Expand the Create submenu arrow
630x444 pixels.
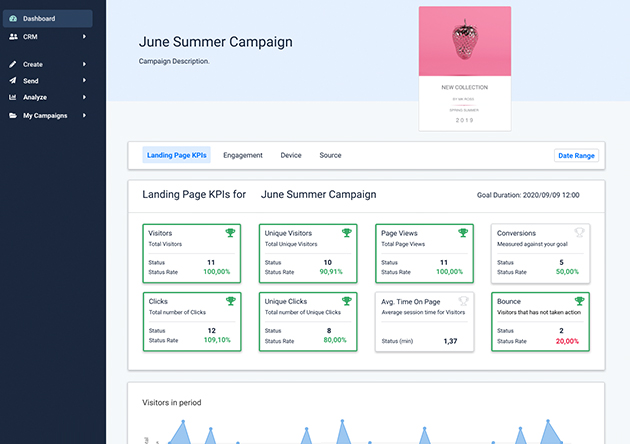tap(84, 64)
